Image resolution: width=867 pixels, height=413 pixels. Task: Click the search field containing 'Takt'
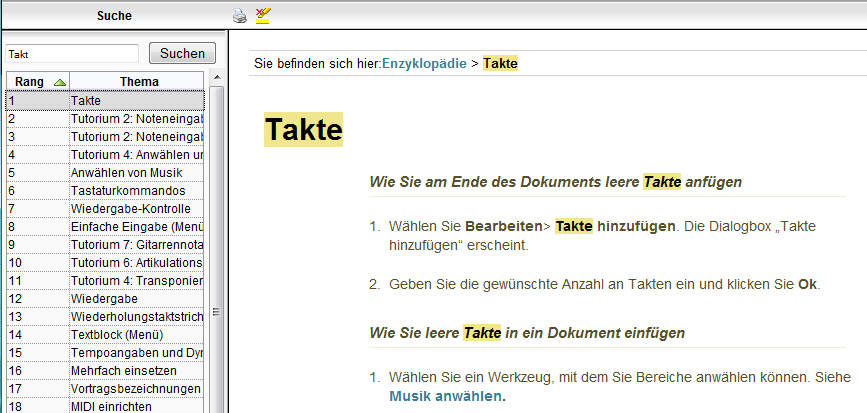point(72,54)
